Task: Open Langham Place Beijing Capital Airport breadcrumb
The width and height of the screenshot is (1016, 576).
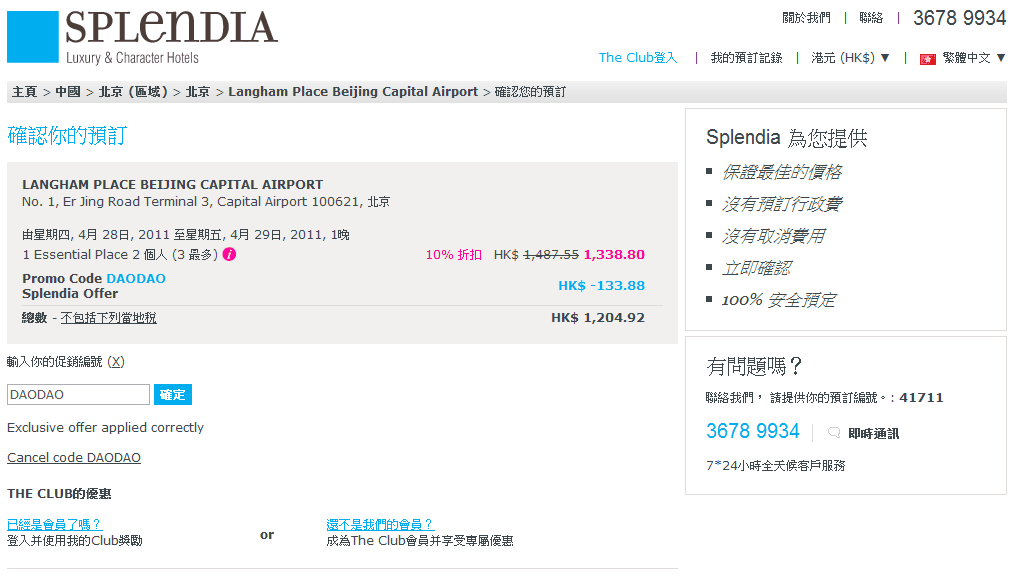Action: click(x=353, y=92)
